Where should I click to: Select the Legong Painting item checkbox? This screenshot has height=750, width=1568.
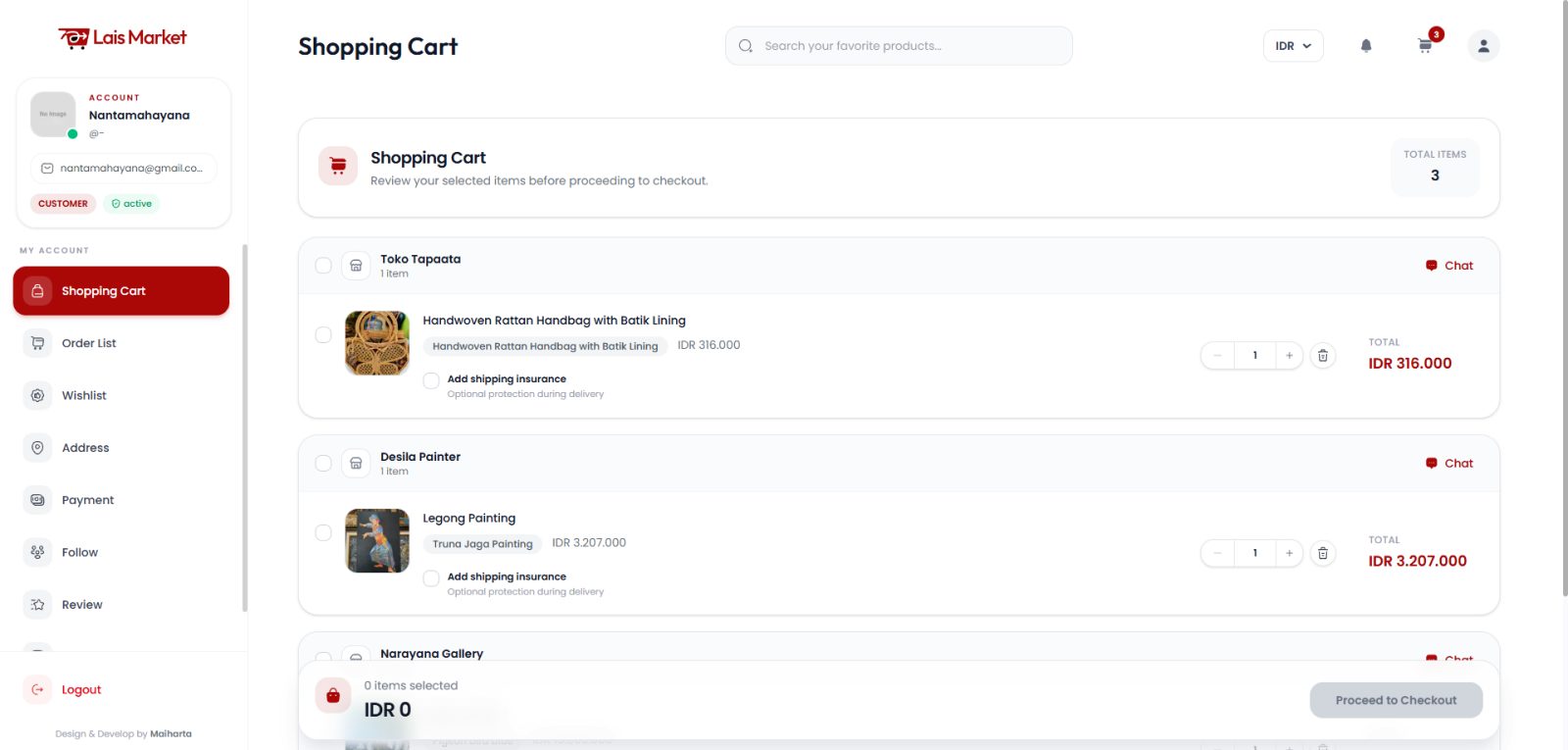click(323, 533)
